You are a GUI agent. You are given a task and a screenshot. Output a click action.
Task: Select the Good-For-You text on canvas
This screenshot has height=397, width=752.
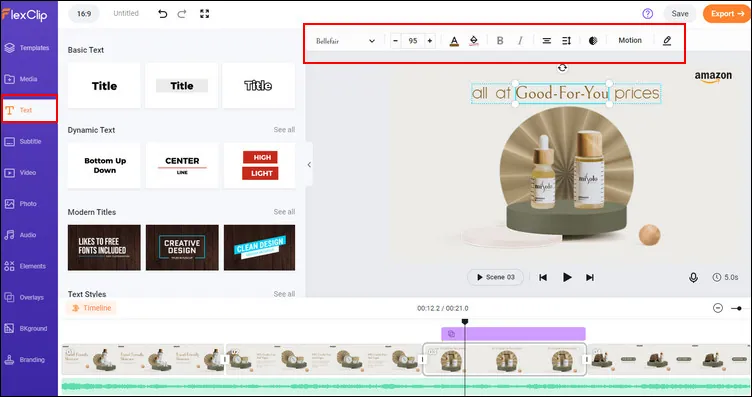[562, 93]
